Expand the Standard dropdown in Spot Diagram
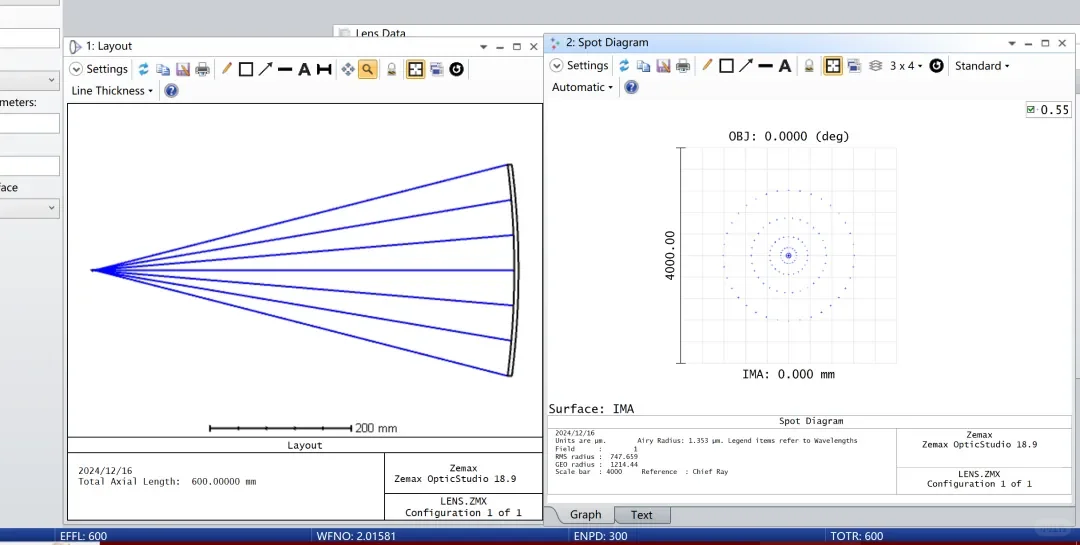The height and width of the screenshot is (545, 1080). [982, 65]
